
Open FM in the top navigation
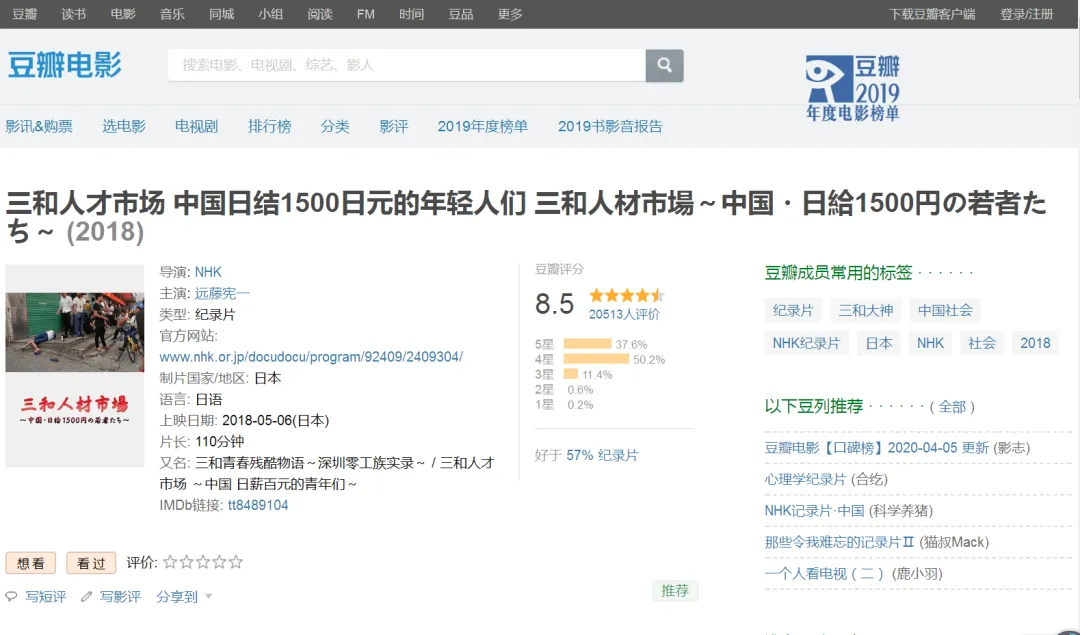366,14
